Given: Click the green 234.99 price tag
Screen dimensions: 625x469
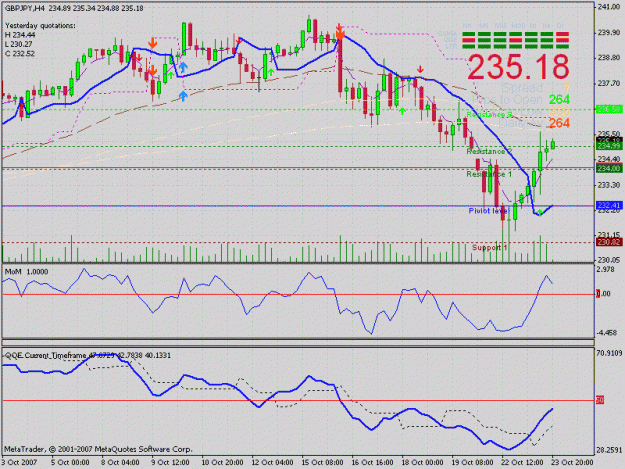Looking at the screenshot, I should coord(609,146).
